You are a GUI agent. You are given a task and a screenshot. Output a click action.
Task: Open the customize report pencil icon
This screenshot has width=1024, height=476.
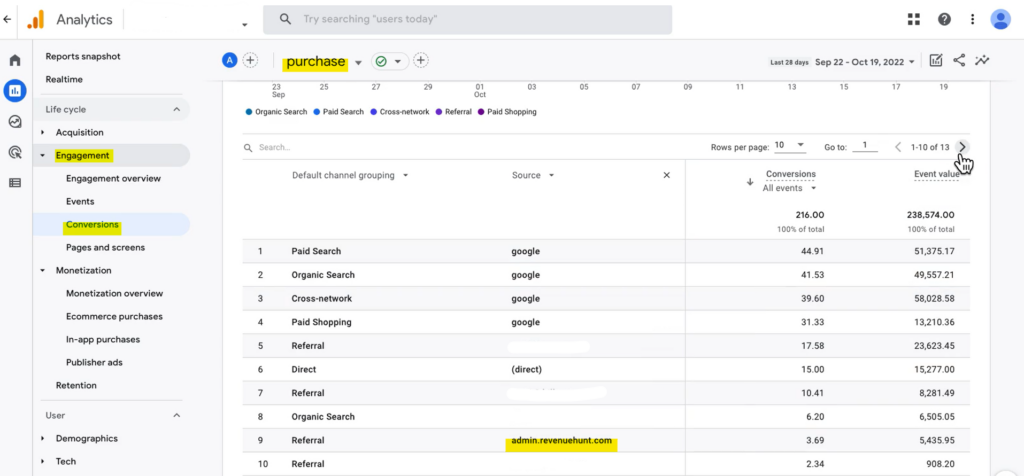tap(936, 61)
